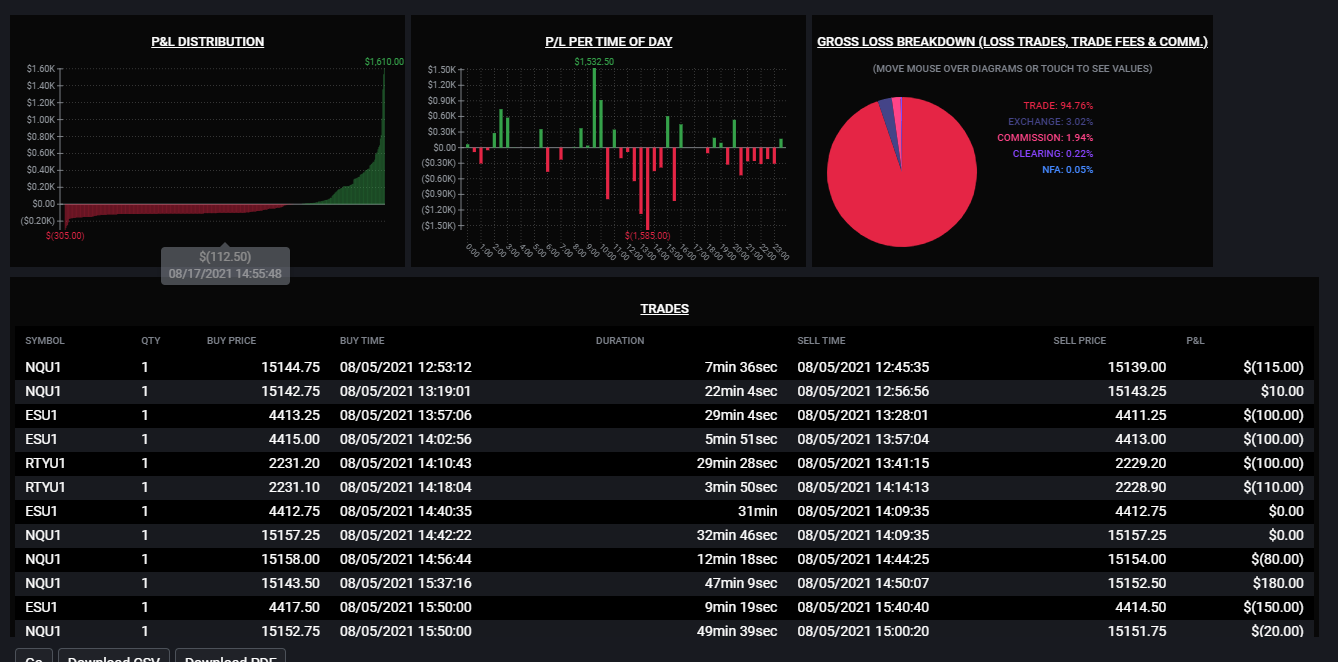Image resolution: width=1338 pixels, height=662 pixels.
Task: Select RTYU1 in the row with buy price 2231.10
Action: [x=46, y=487]
